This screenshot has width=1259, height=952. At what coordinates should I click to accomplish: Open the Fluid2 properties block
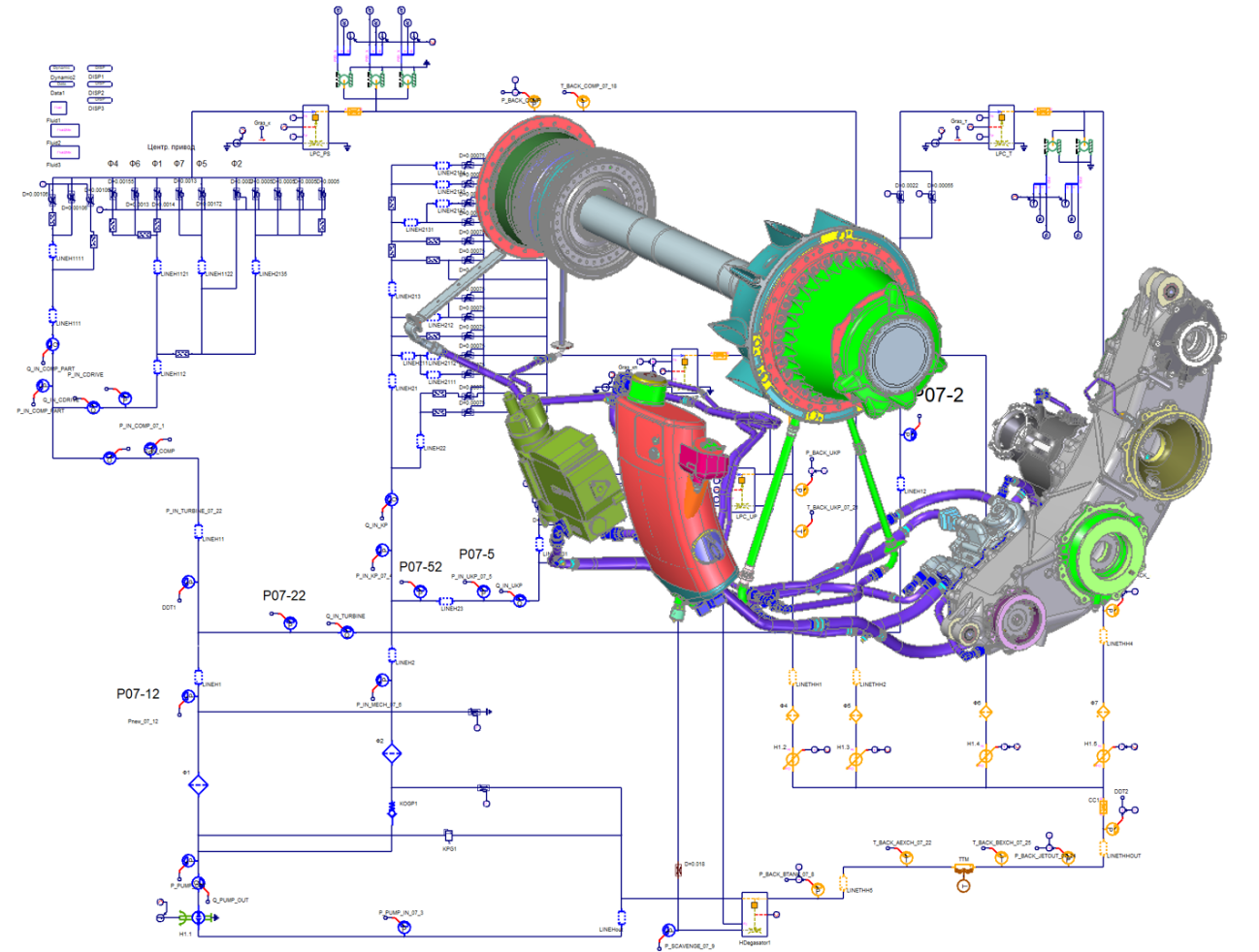point(64,130)
